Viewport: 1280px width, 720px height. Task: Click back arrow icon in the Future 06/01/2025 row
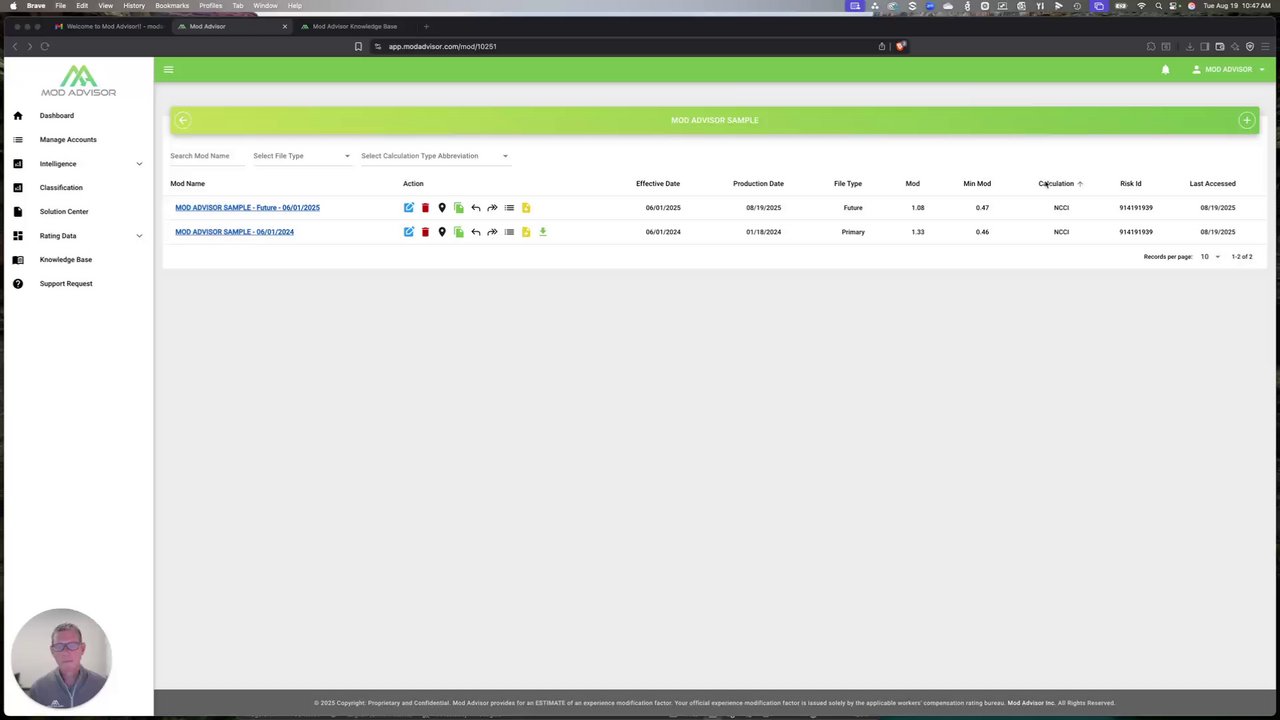476,208
